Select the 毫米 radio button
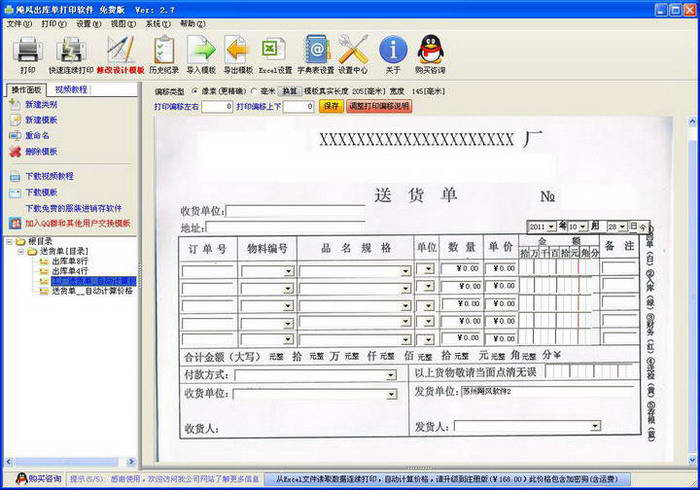Image resolution: width=700 pixels, height=490 pixels. 254,91
